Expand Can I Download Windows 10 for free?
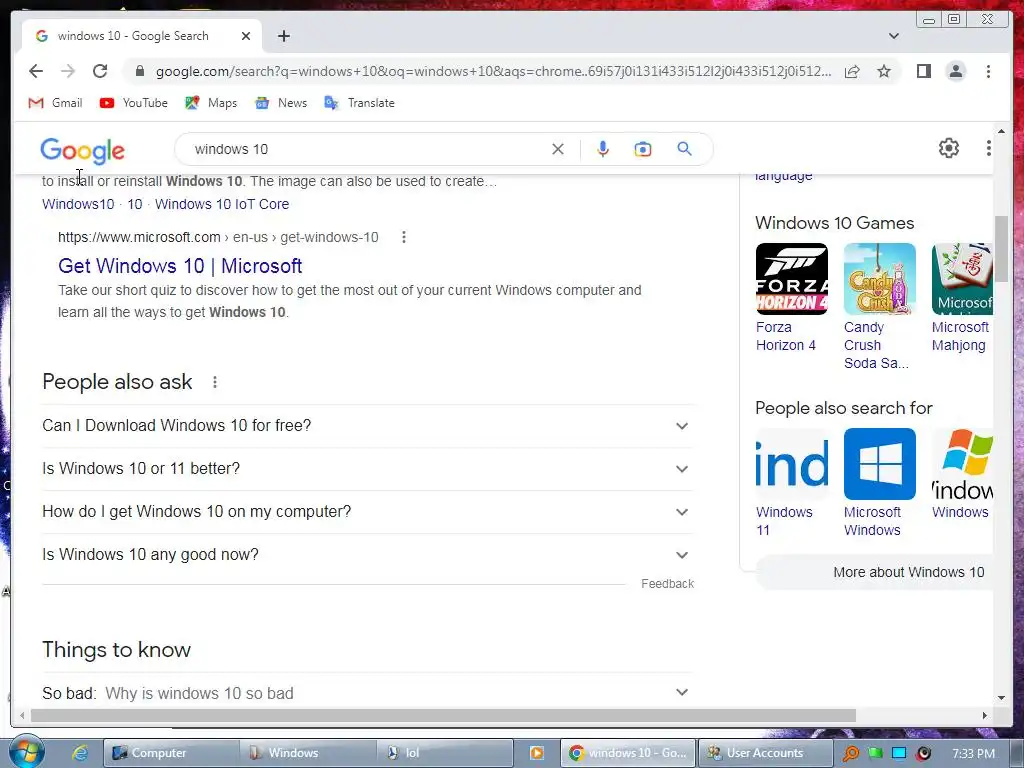The image size is (1024, 768). (x=367, y=426)
